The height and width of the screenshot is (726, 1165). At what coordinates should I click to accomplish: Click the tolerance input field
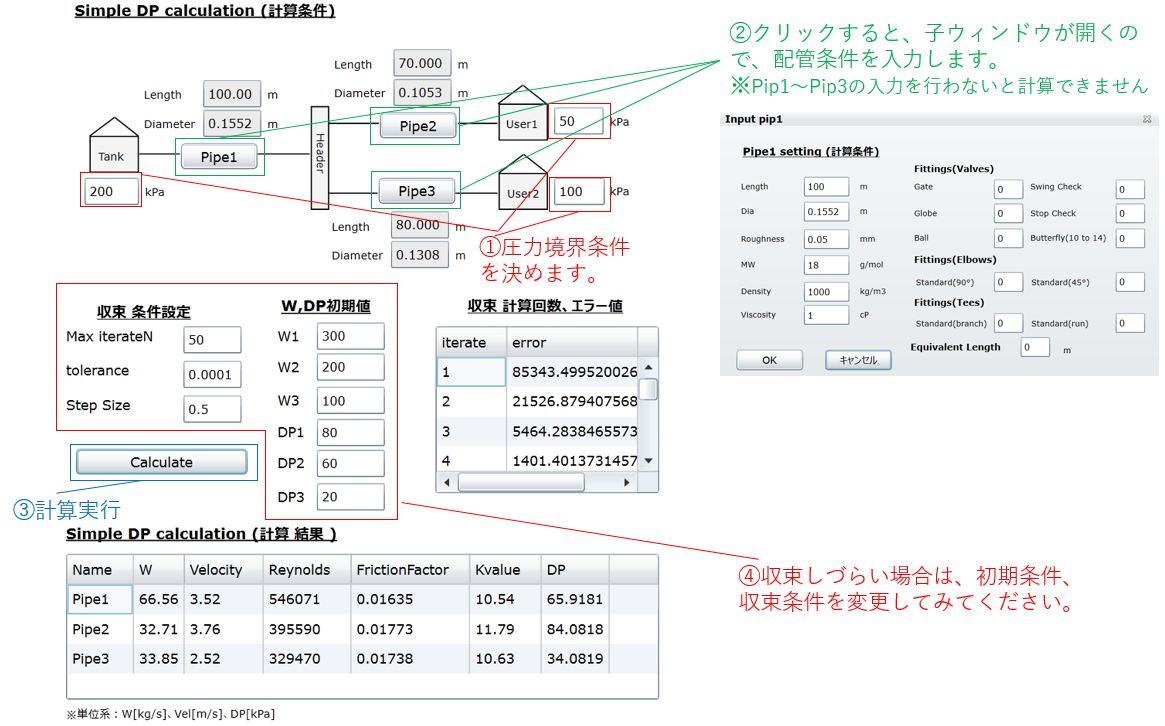[x=212, y=375]
